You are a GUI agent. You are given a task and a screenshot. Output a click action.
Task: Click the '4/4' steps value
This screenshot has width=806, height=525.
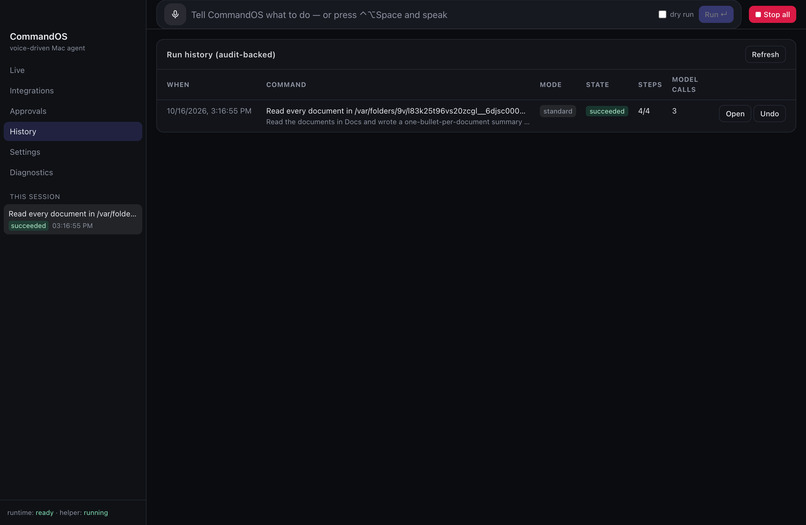[x=644, y=111]
